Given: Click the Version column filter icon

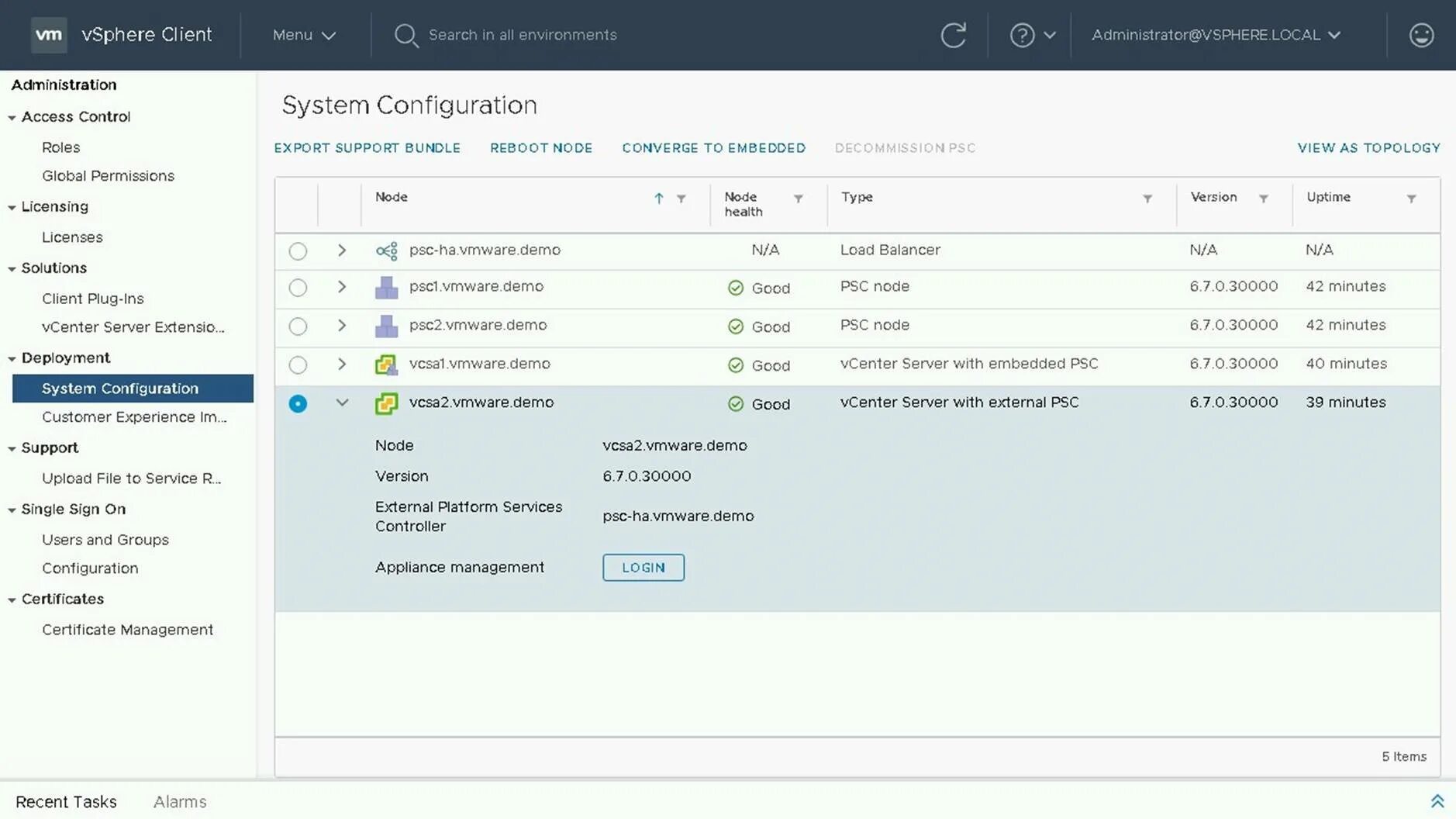Looking at the screenshot, I should 1263,199.
